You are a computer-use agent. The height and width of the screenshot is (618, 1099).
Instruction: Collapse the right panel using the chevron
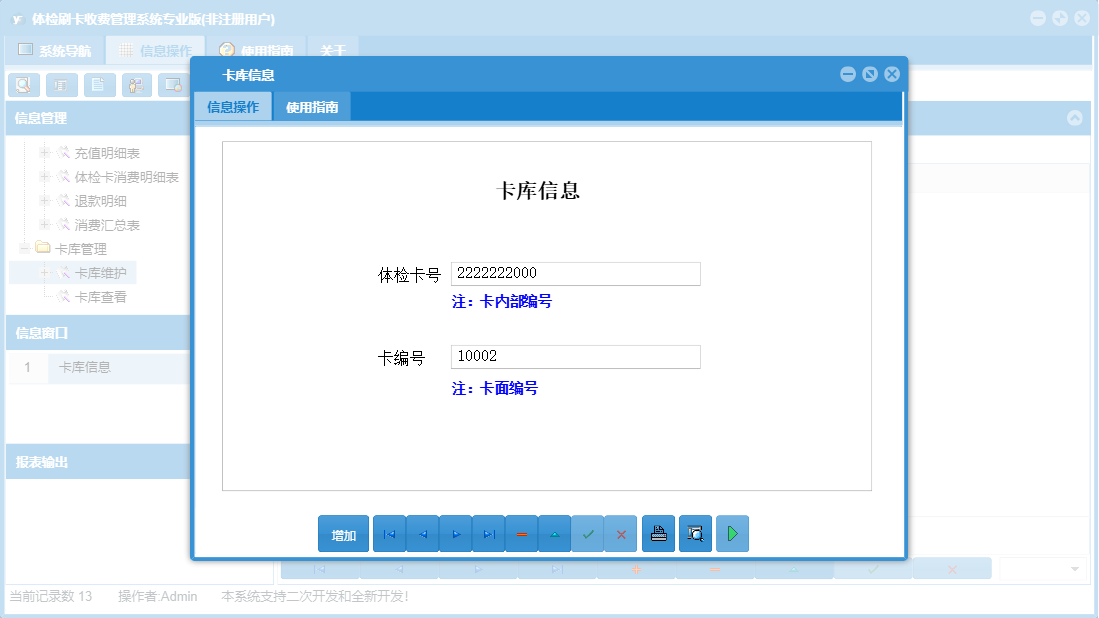coord(1075,118)
